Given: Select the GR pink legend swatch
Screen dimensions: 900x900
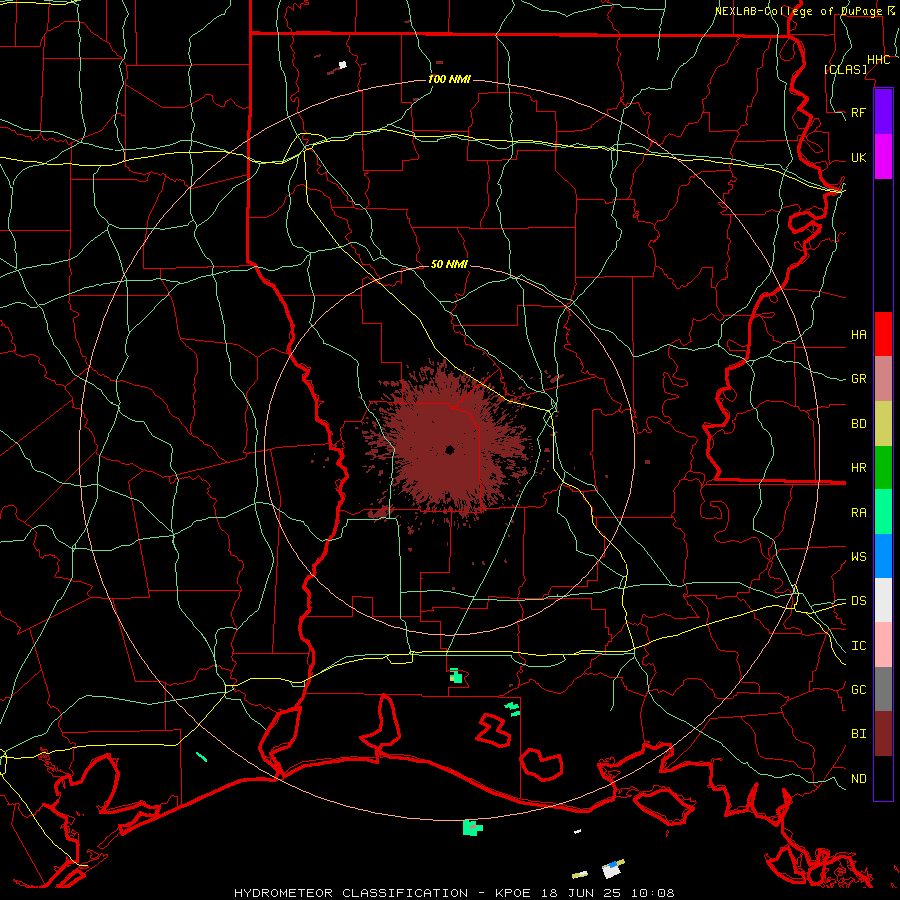Looking at the screenshot, I should [x=883, y=379].
